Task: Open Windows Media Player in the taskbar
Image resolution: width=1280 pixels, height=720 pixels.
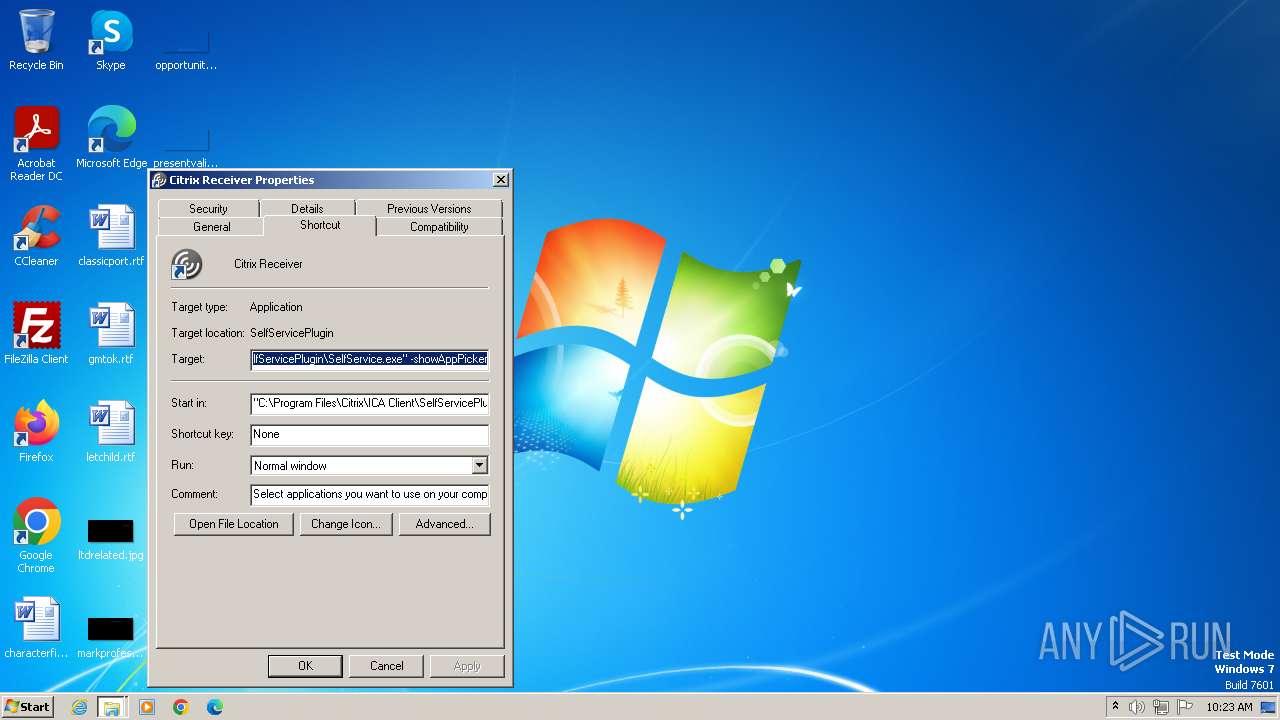Action: pyautogui.click(x=147, y=707)
